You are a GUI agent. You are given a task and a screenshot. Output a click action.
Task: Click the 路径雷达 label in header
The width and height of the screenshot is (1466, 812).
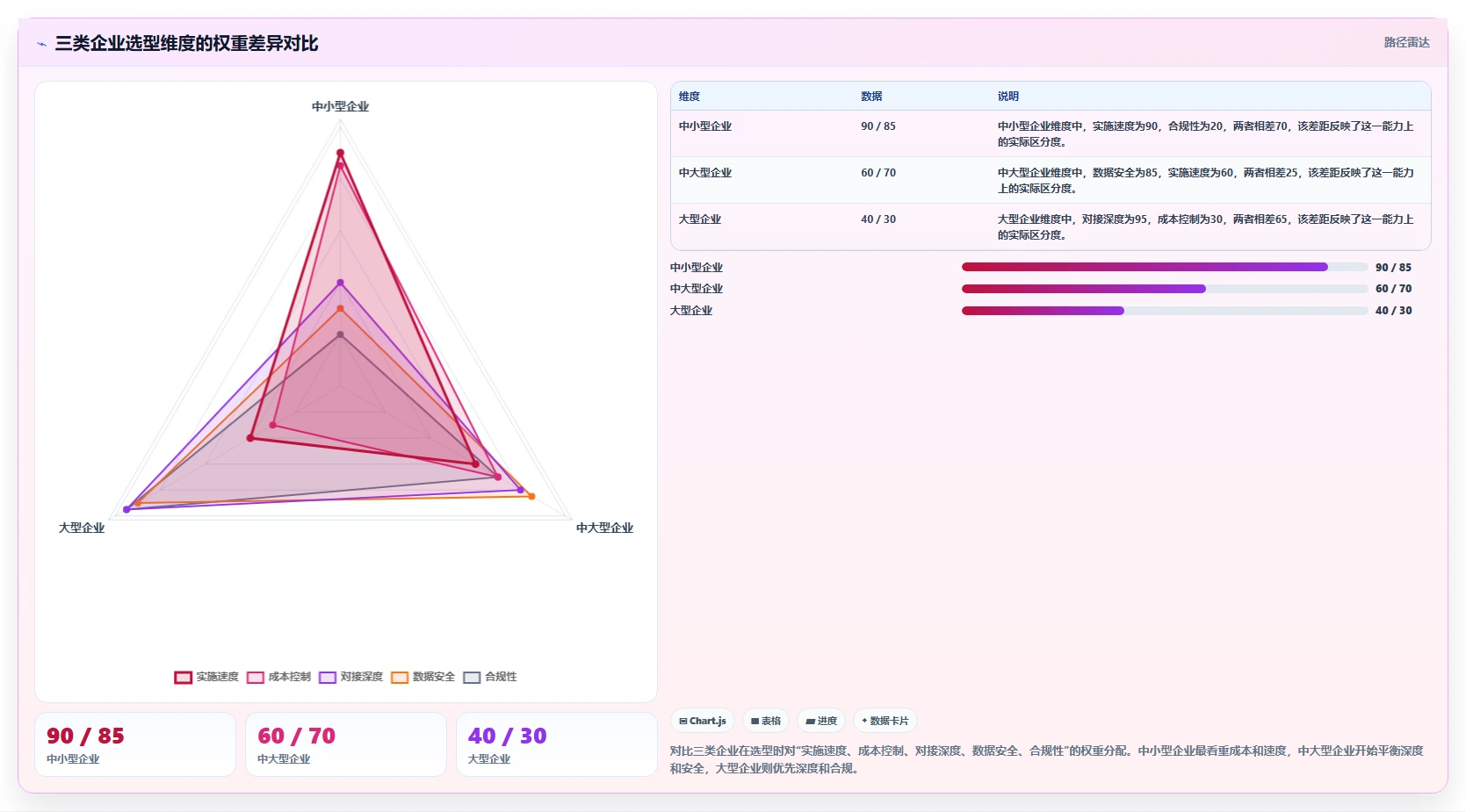[x=1406, y=42]
